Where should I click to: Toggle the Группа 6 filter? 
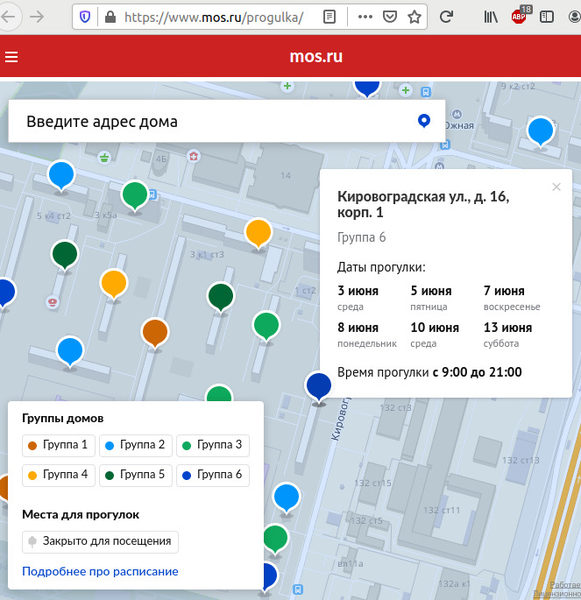[213, 475]
